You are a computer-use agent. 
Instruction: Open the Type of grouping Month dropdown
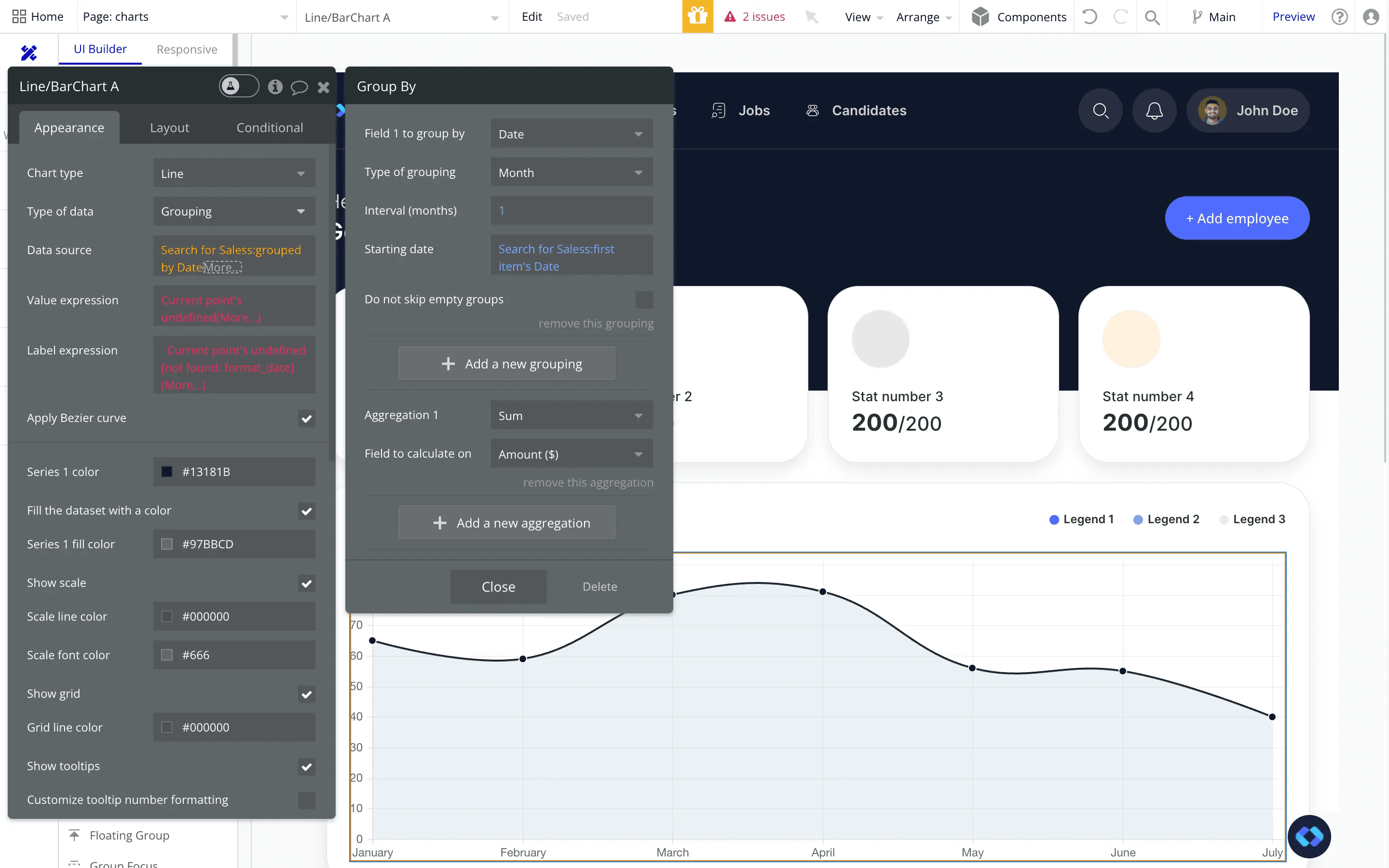[571, 172]
